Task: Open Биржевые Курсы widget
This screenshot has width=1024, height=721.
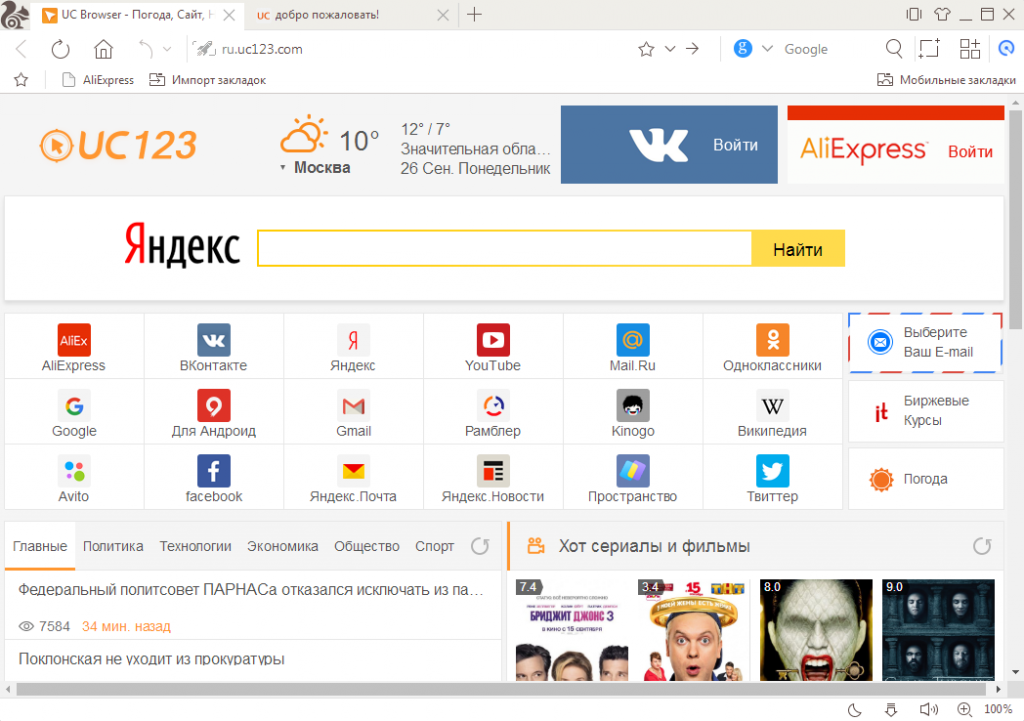Action: coord(925,411)
